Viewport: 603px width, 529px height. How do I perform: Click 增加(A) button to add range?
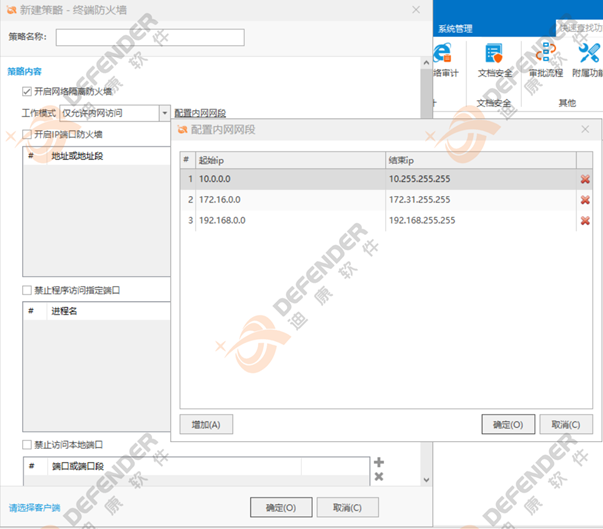pyautogui.click(x=206, y=424)
